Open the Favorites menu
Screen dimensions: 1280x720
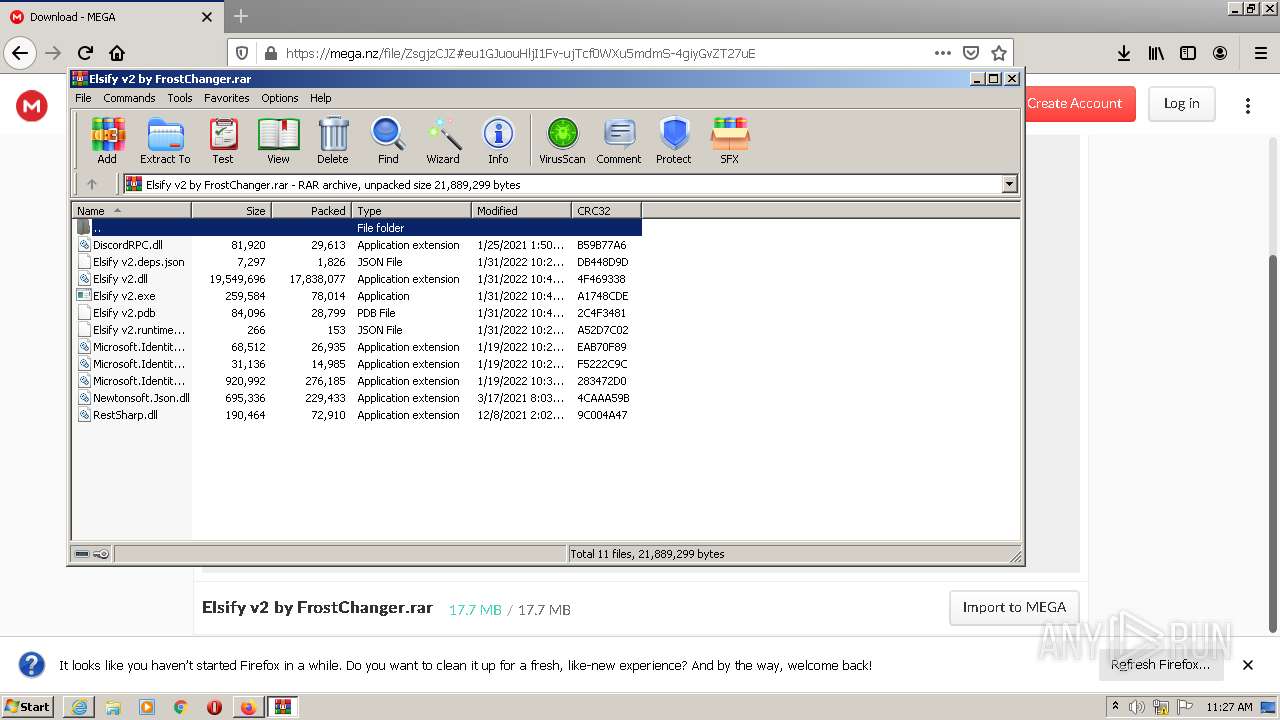227,98
